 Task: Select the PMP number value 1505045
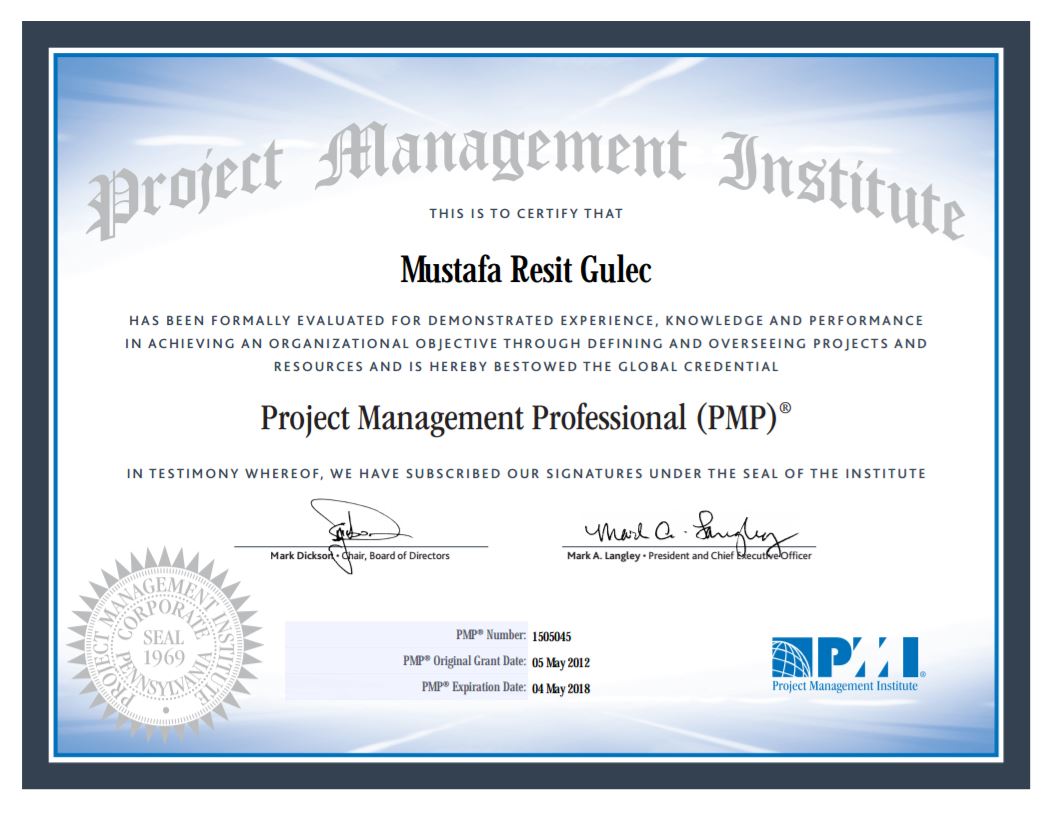(x=552, y=637)
